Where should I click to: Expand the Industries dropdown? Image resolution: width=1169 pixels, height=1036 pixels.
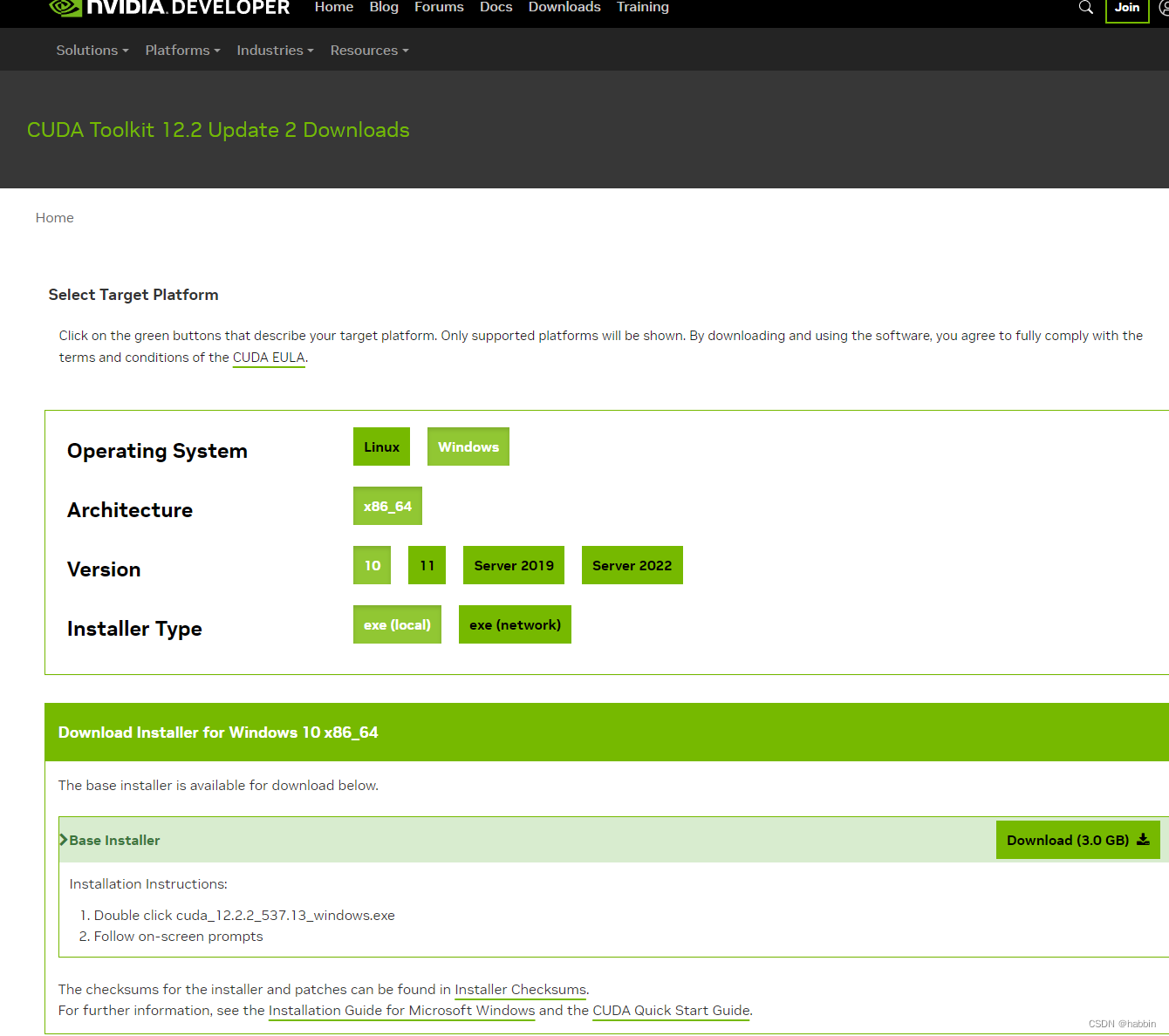point(275,51)
